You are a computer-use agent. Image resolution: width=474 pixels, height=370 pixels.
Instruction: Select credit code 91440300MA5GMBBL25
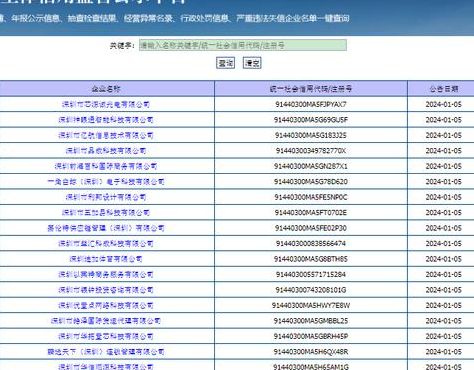point(311,321)
